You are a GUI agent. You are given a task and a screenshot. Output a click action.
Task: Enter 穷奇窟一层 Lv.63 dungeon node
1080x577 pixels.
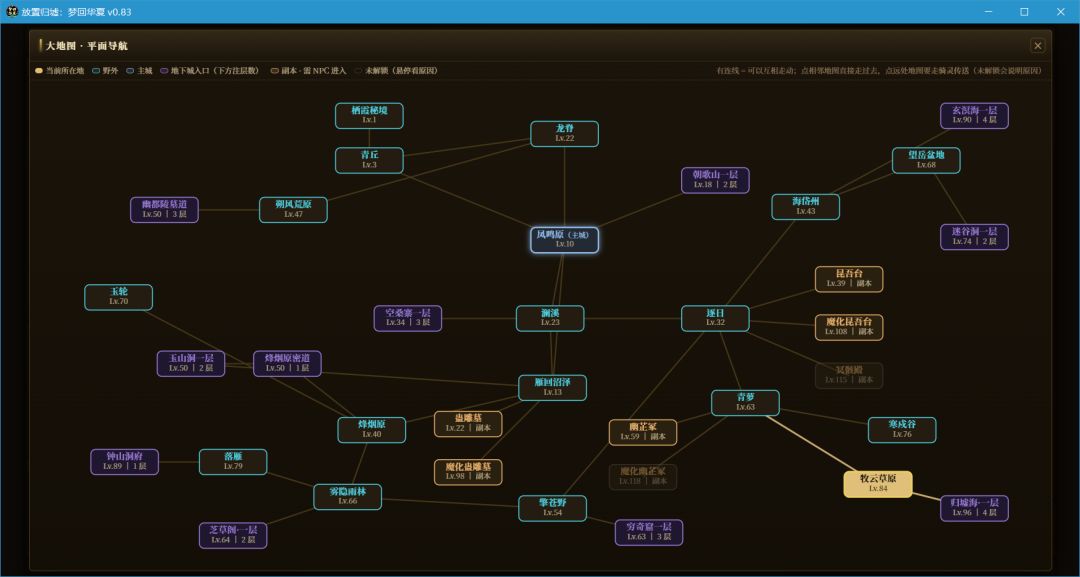pyautogui.click(x=649, y=532)
